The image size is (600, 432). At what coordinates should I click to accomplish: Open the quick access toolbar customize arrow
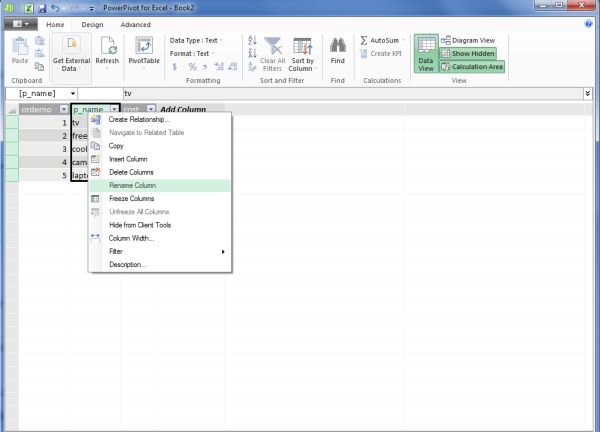[x=91, y=8]
